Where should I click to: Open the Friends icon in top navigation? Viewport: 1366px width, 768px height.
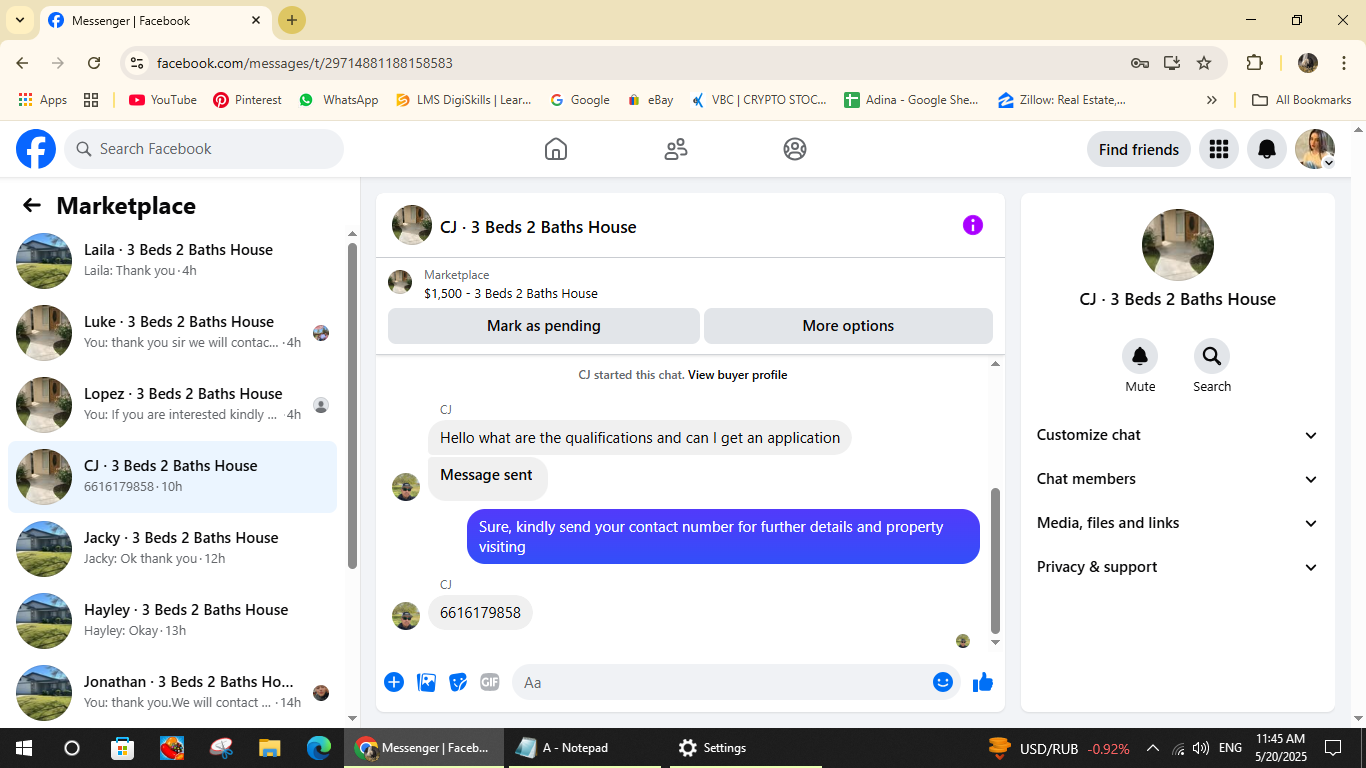pos(676,149)
